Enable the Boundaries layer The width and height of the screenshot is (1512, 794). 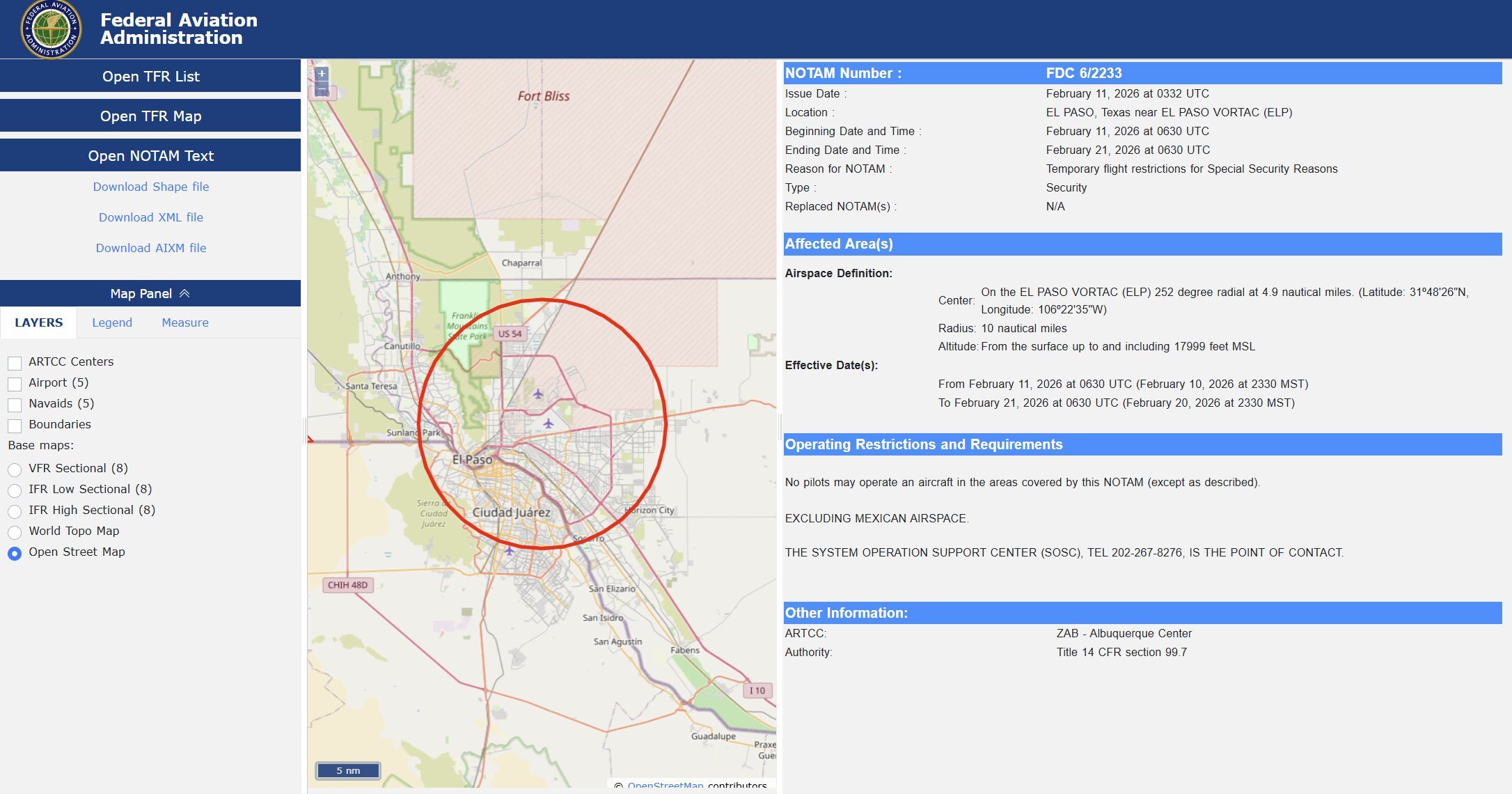15,424
